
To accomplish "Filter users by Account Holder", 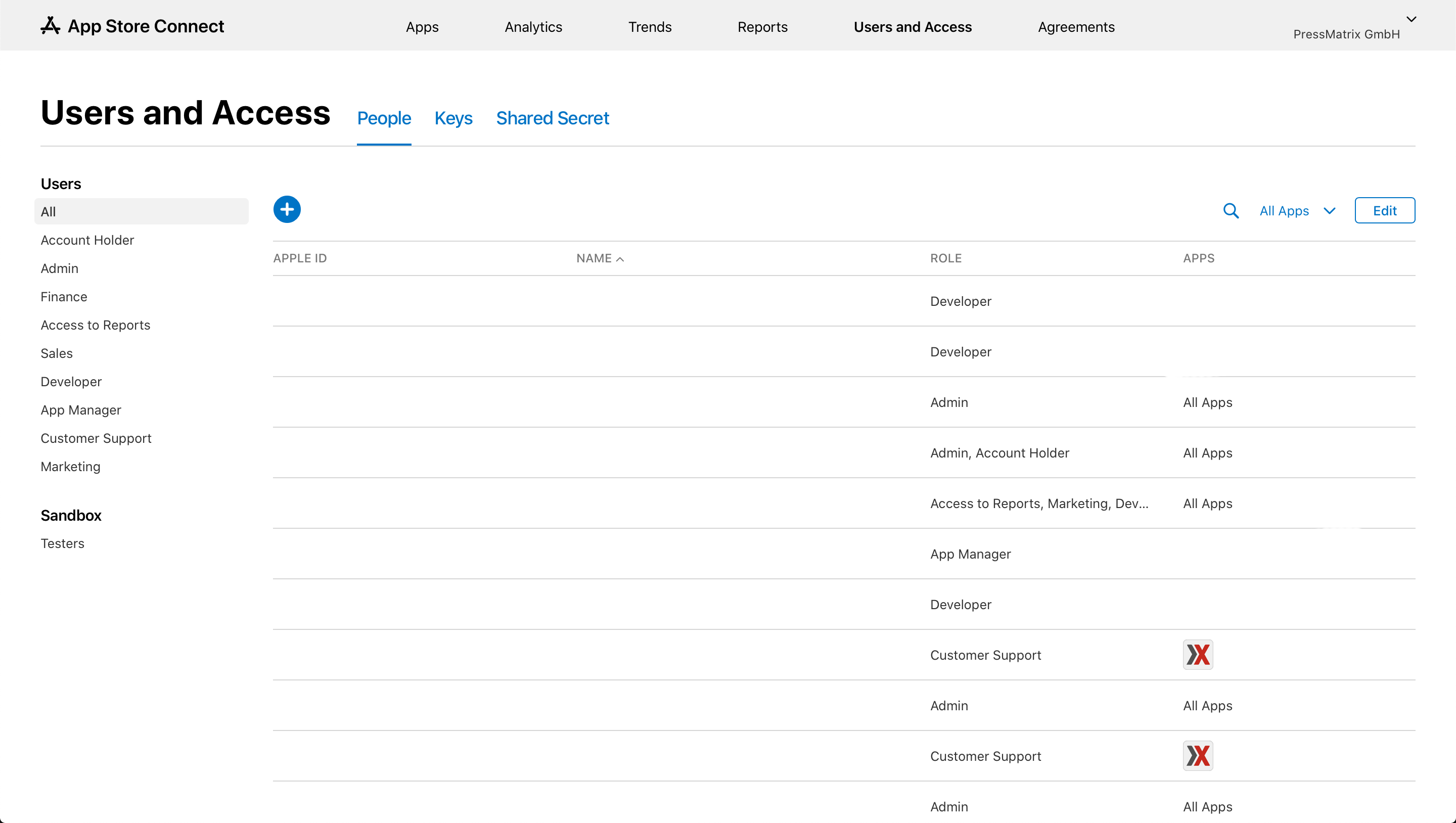I will pyautogui.click(x=87, y=240).
